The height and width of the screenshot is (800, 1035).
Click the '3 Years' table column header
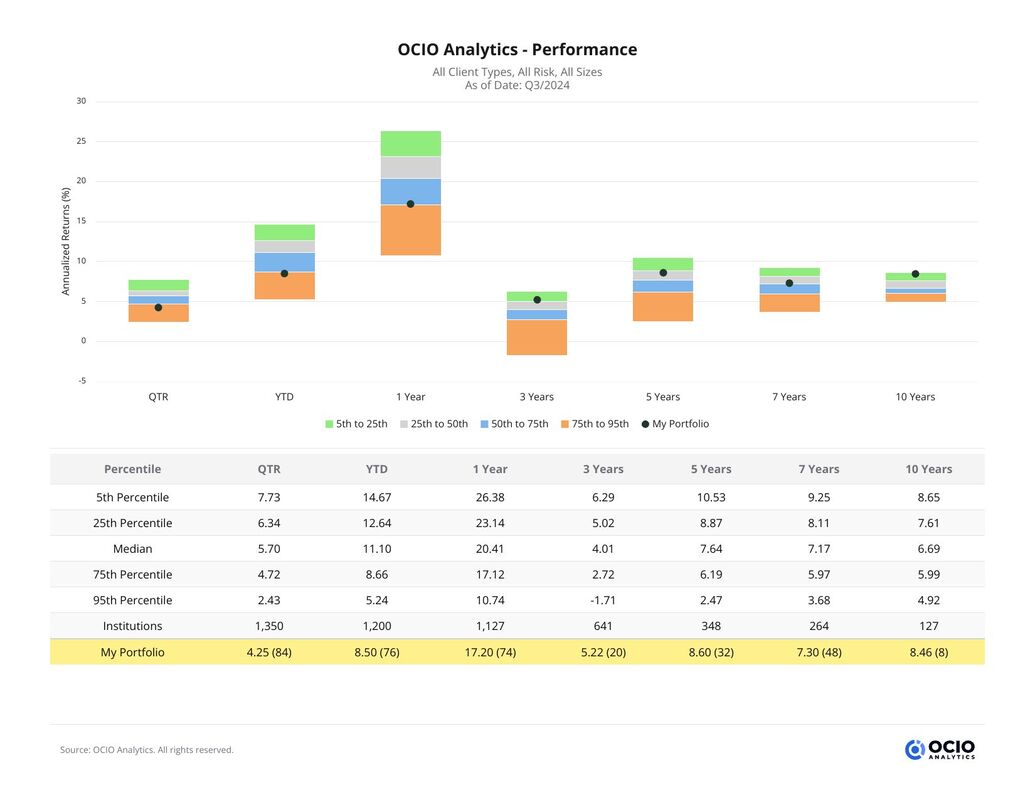(603, 469)
